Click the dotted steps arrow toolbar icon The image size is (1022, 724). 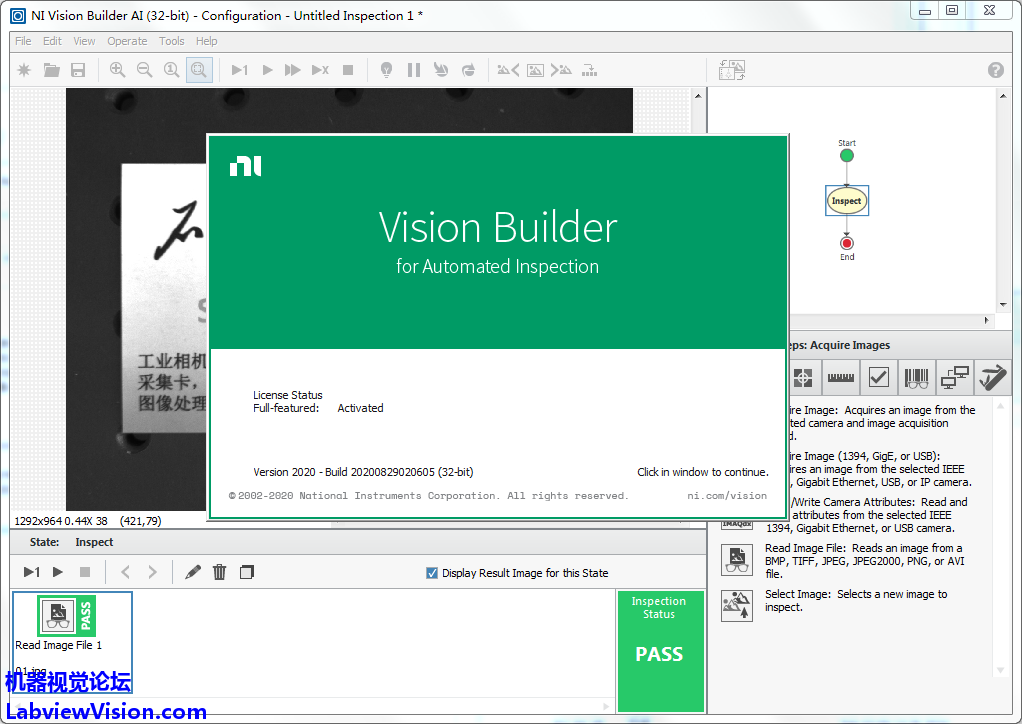click(x=589, y=70)
